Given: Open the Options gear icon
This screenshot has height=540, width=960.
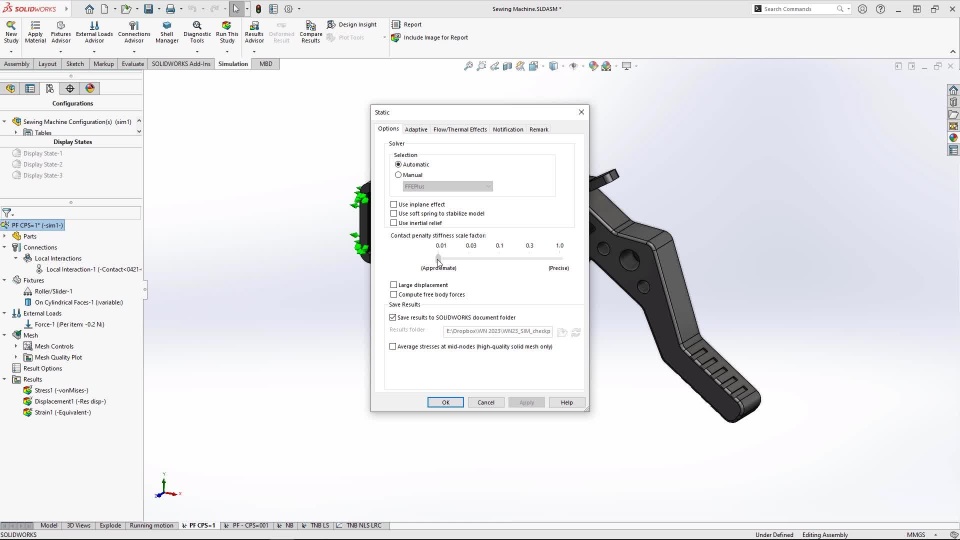Looking at the screenshot, I should (288, 9).
